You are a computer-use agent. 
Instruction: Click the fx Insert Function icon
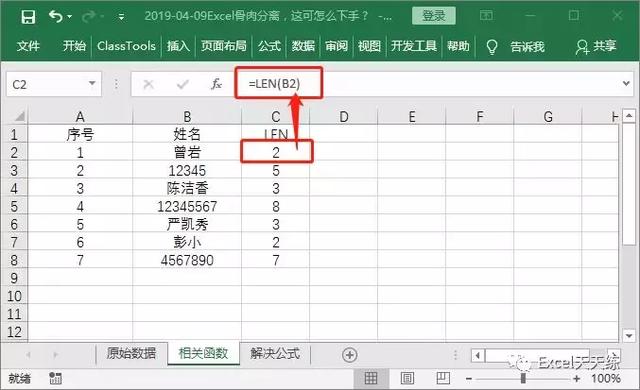pos(216,84)
